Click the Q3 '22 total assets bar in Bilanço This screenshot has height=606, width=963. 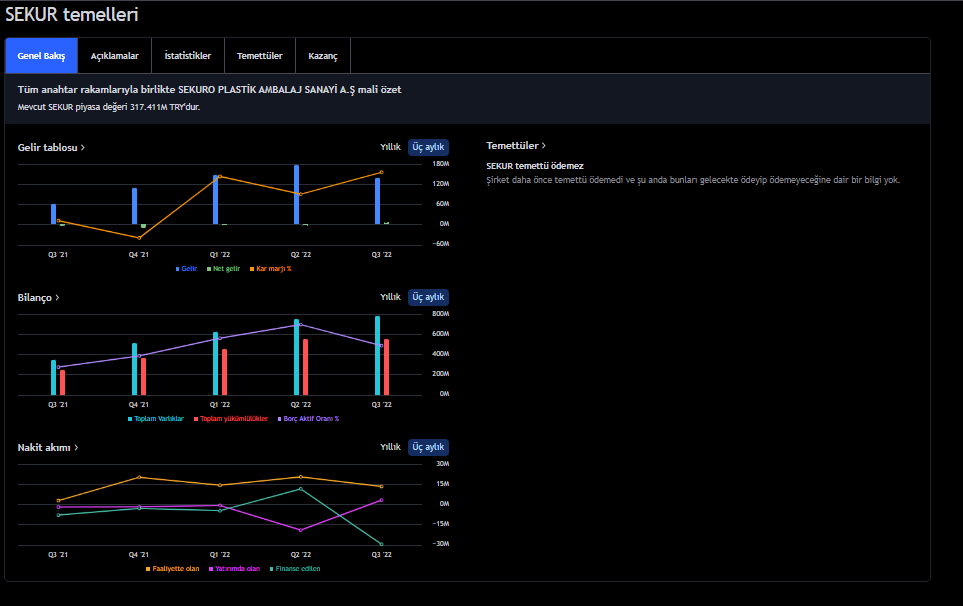[378, 355]
